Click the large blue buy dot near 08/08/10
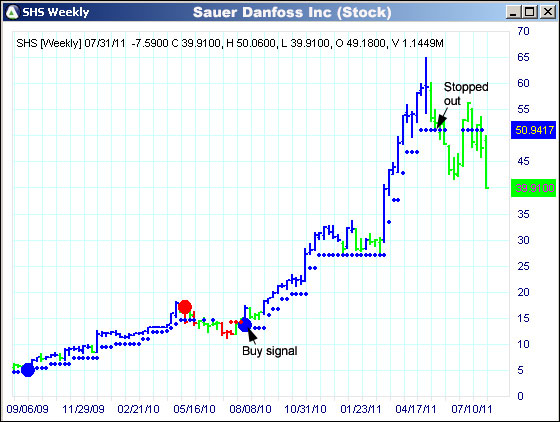The width and height of the screenshot is (560, 422). [x=245, y=325]
